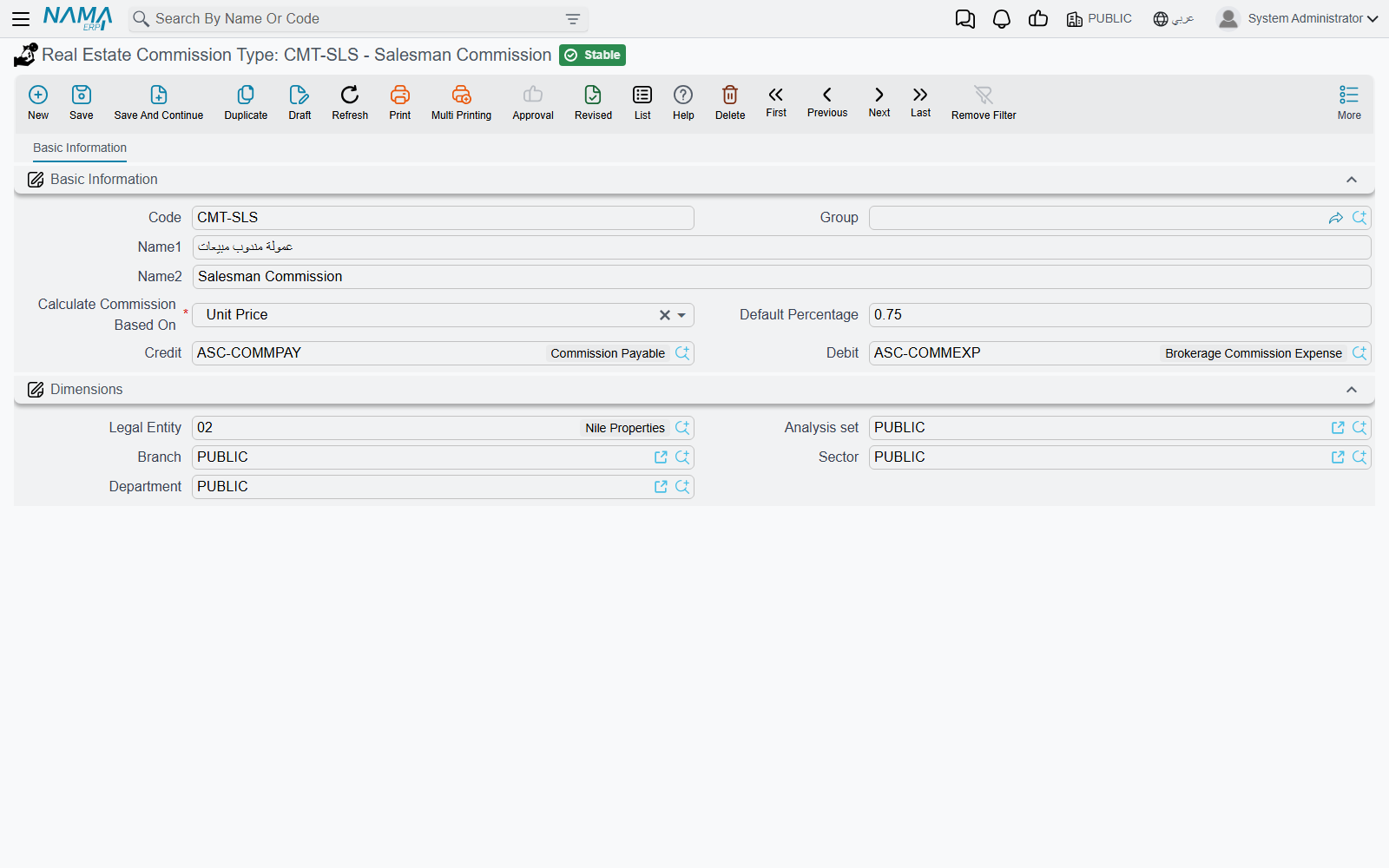Go to Next record
The height and width of the screenshot is (868, 1389).
tap(879, 102)
